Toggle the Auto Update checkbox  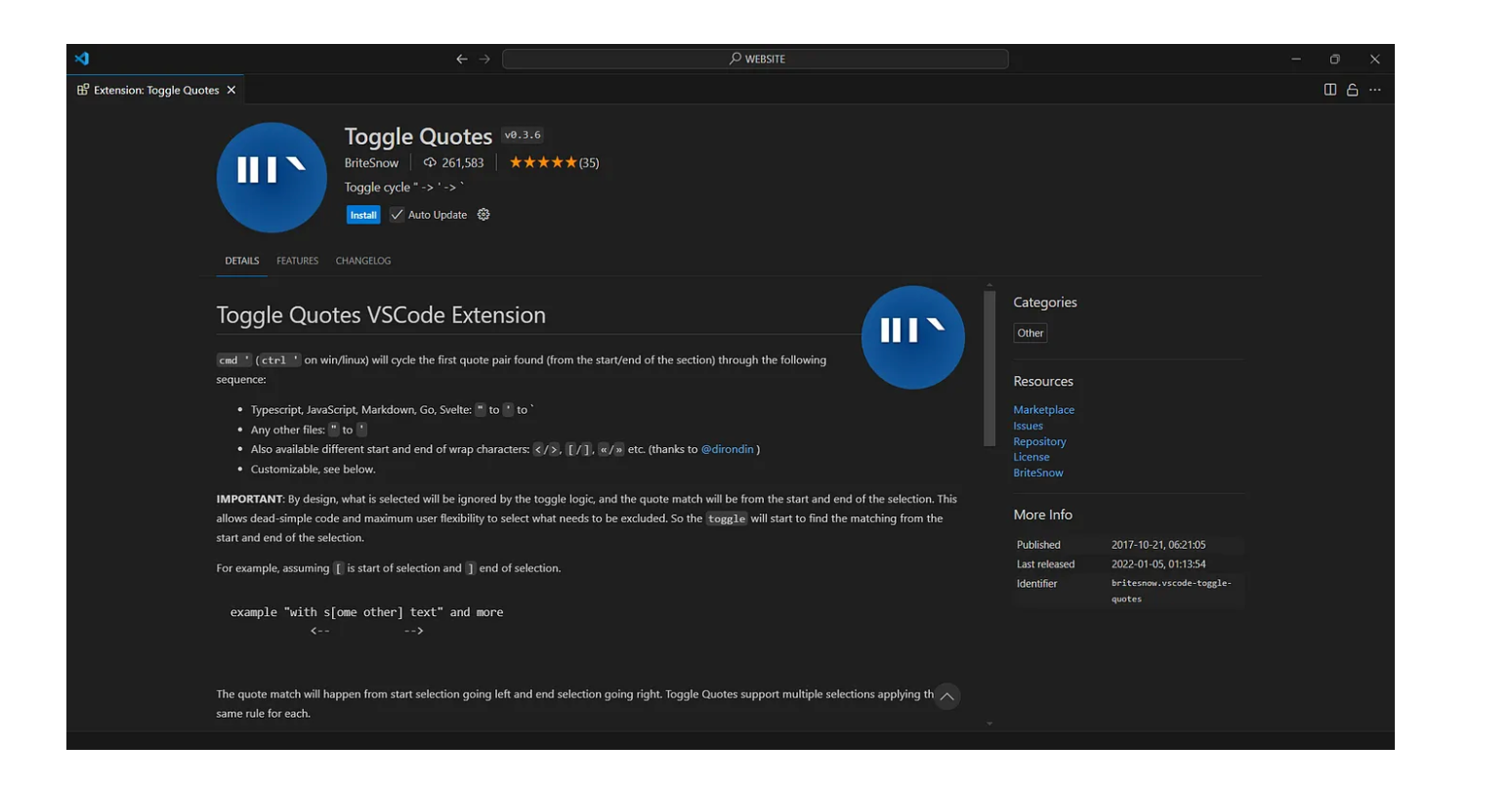397,215
